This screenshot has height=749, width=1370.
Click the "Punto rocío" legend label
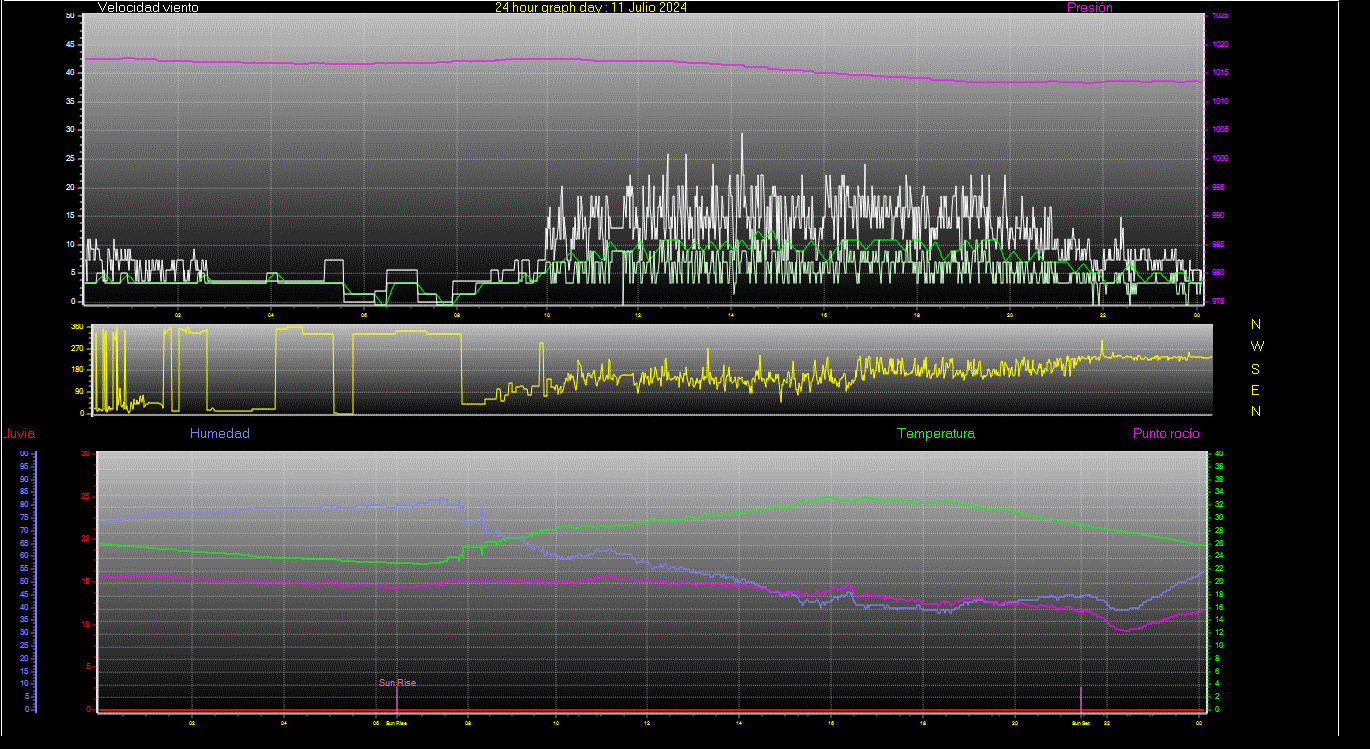[x=1166, y=433]
